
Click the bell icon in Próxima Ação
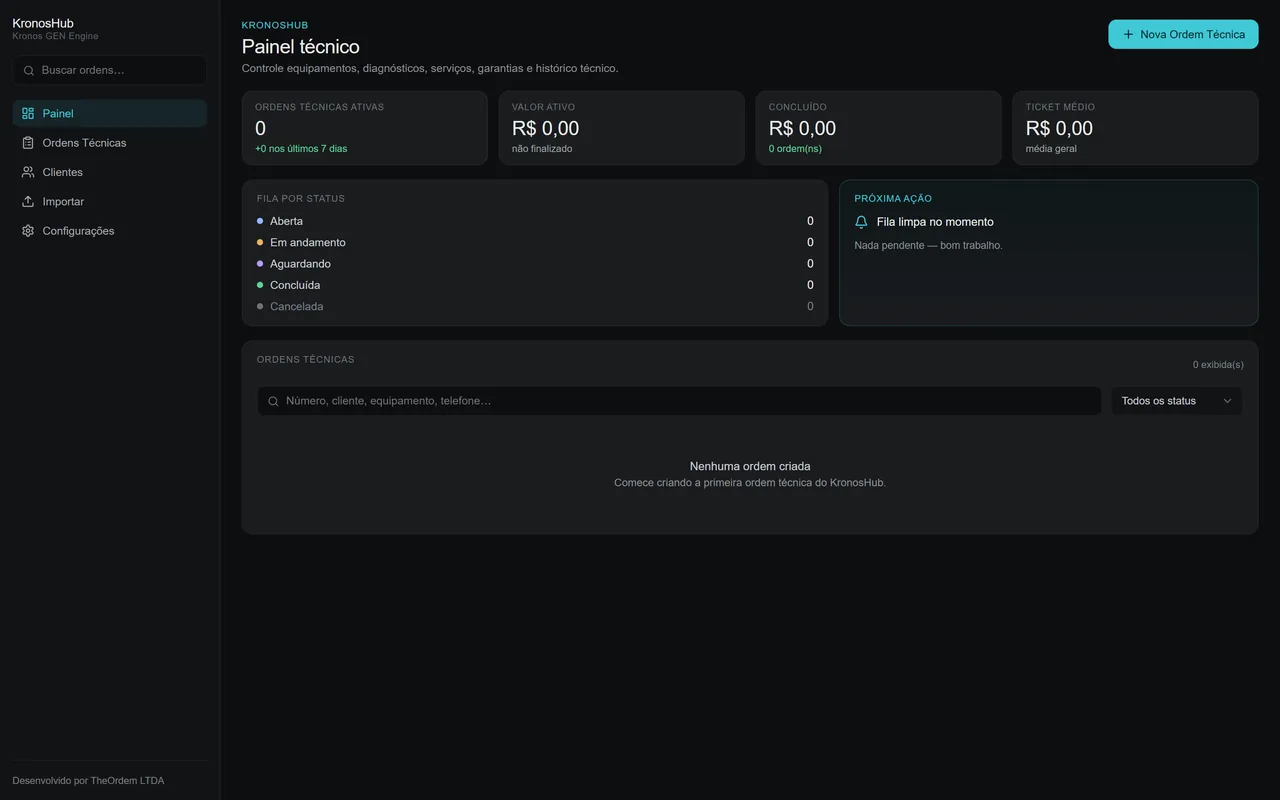click(x=861, y=222)
